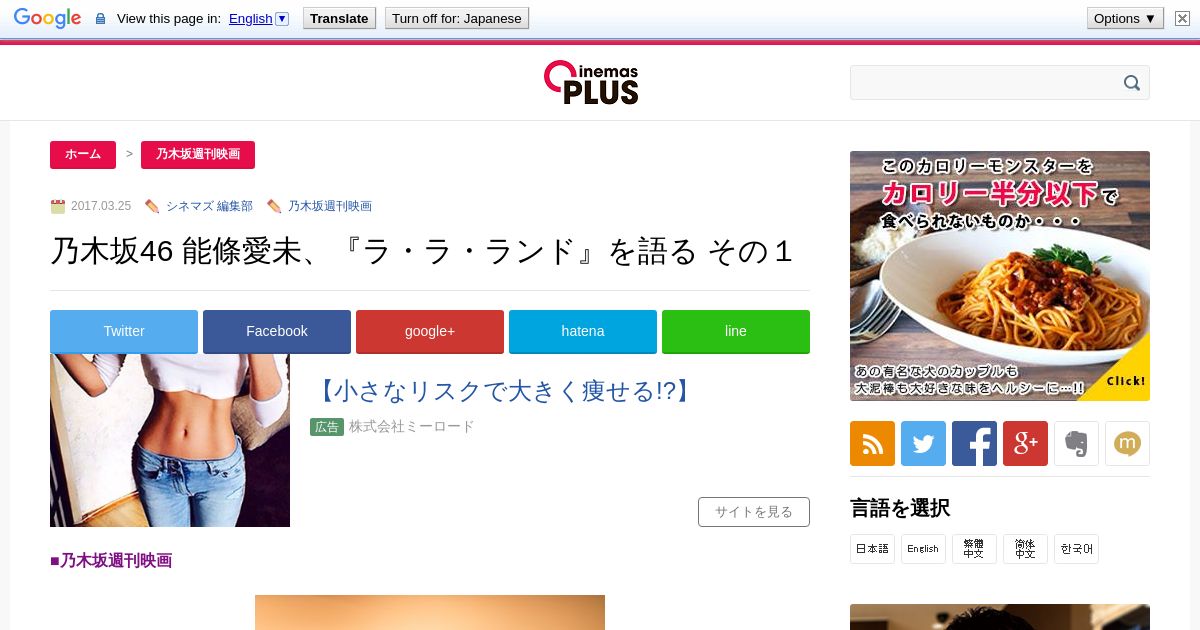Image resolution: width=1200 pixels, height=630 pixels.
Task: Select 繁體中文 language option
Action: click(x=974, y=549)
